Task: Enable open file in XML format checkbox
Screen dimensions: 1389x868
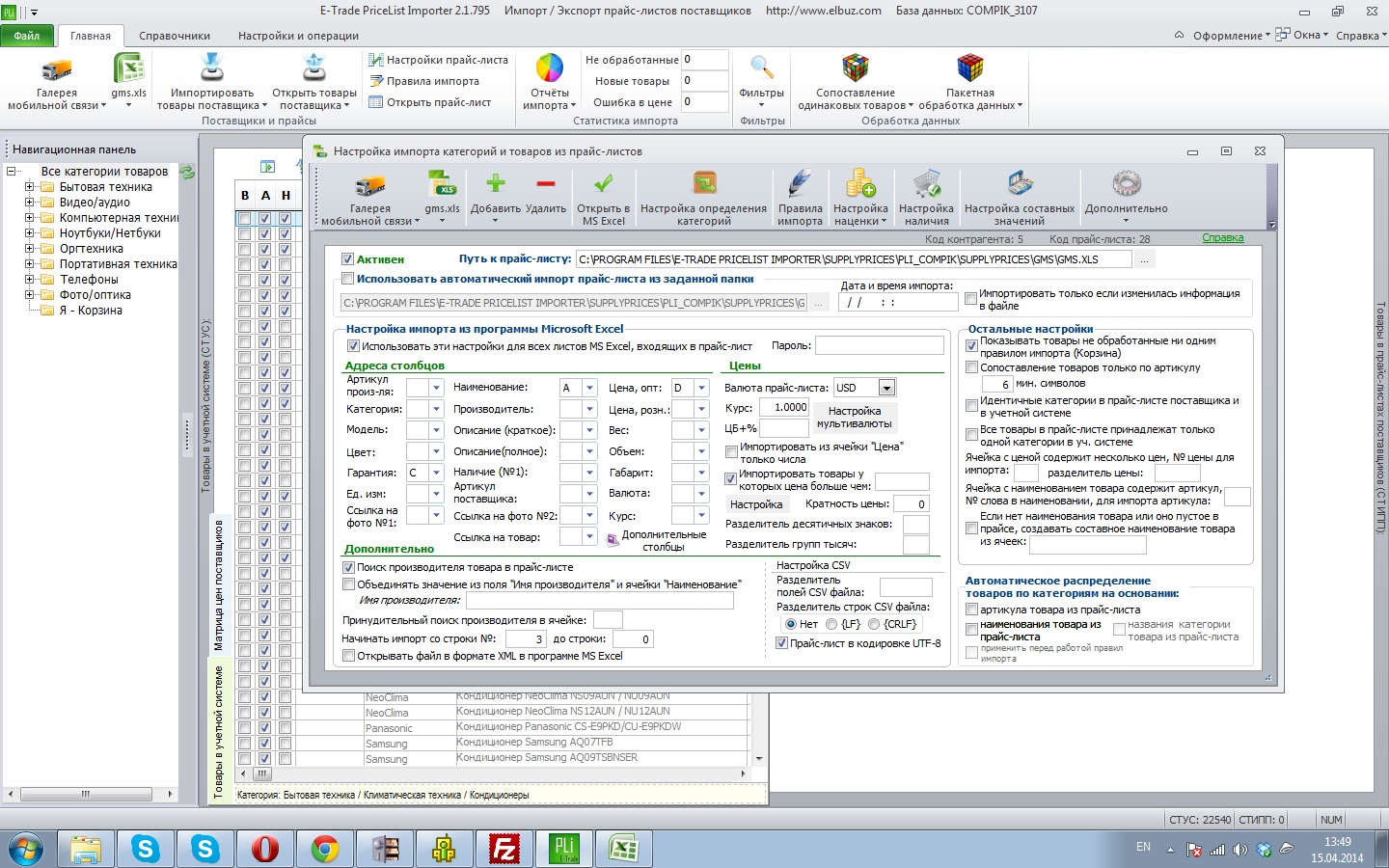Action: (348, 656)
